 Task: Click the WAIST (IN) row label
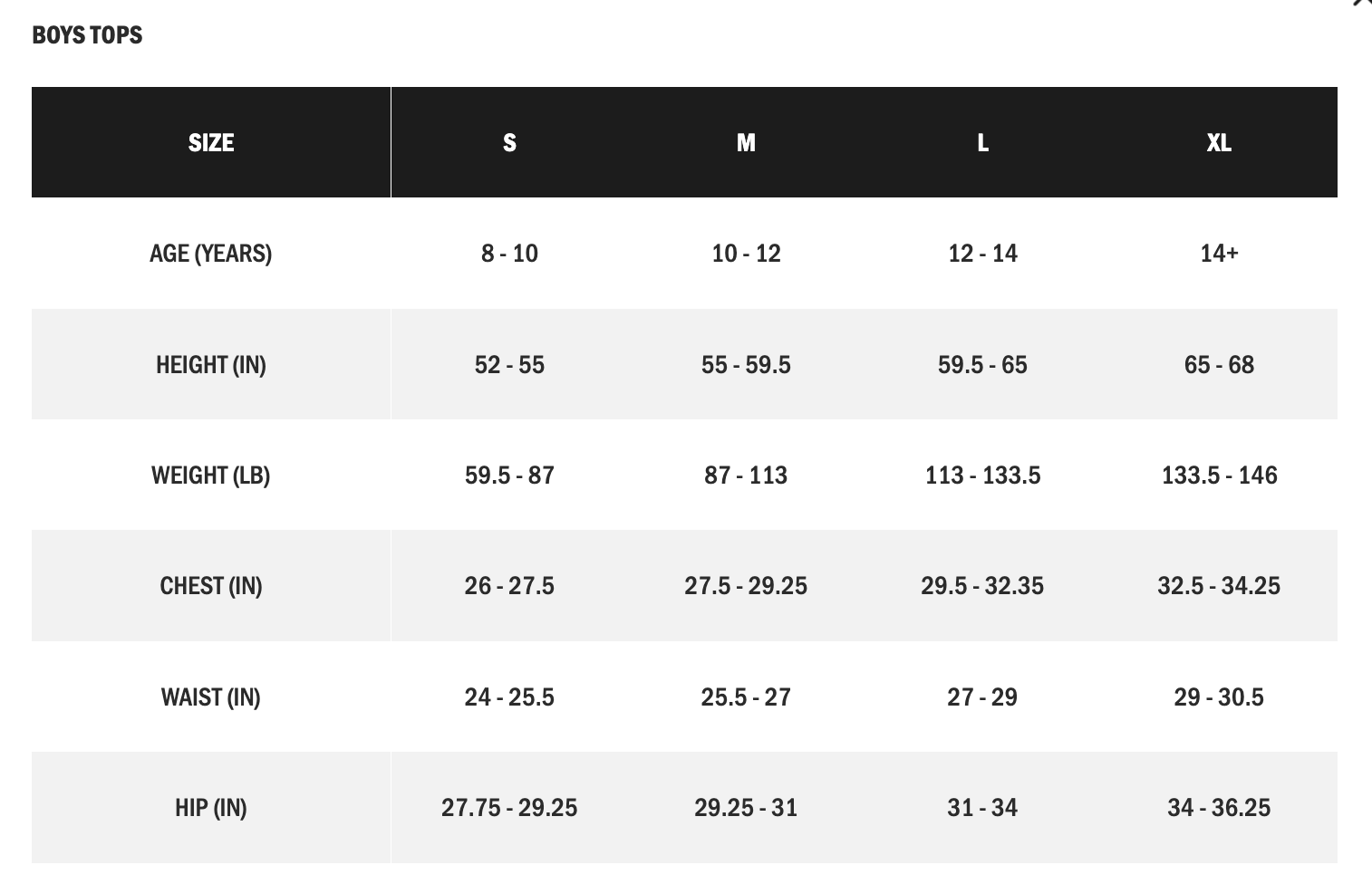(211, 697)
